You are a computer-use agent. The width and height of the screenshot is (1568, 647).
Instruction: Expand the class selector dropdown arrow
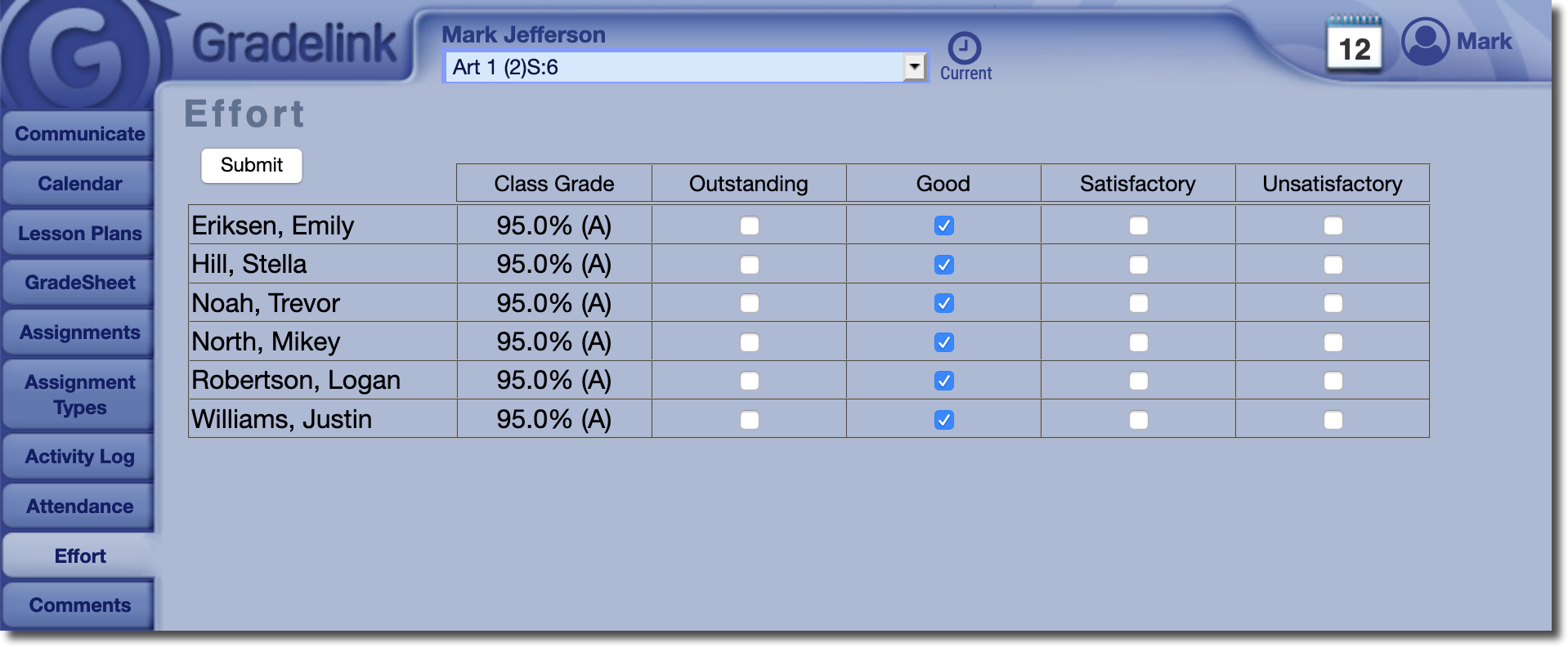[x=914, y=67]
